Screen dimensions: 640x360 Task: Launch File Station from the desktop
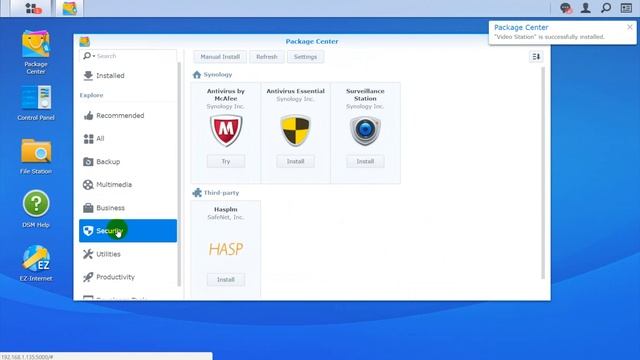coord(36,157)
